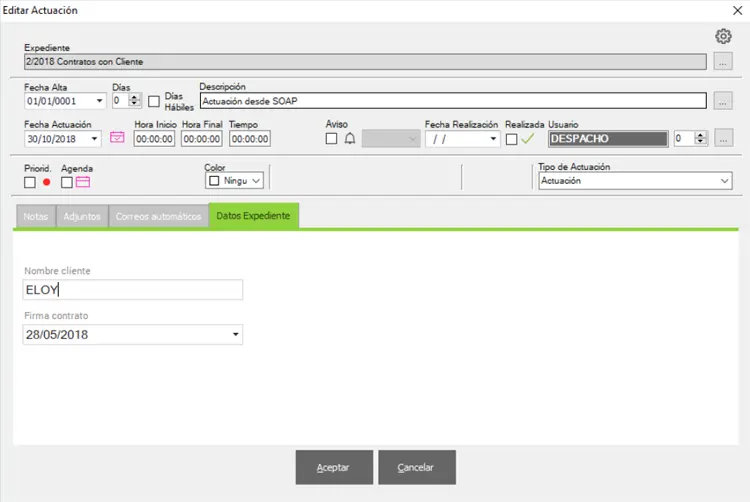The height and width of the screenshot is (502, 750).
Task: Open the settings gear icon
Action: point(723,36)
